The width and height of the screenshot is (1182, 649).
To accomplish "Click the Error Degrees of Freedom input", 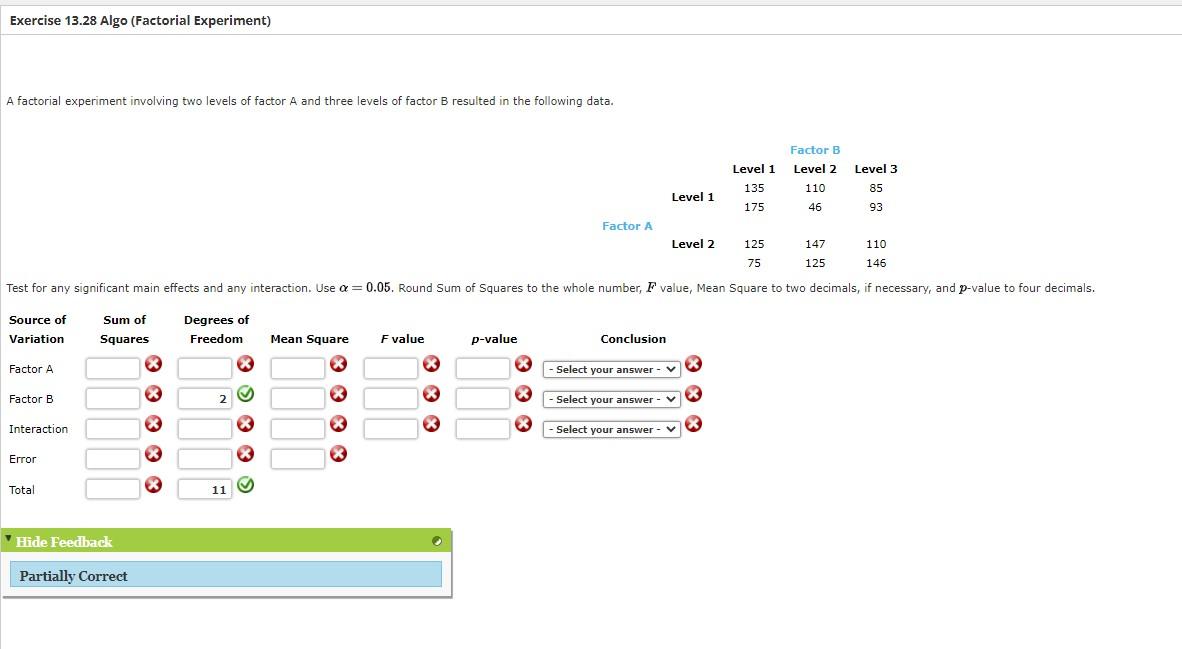I will (x=205, y=458).
